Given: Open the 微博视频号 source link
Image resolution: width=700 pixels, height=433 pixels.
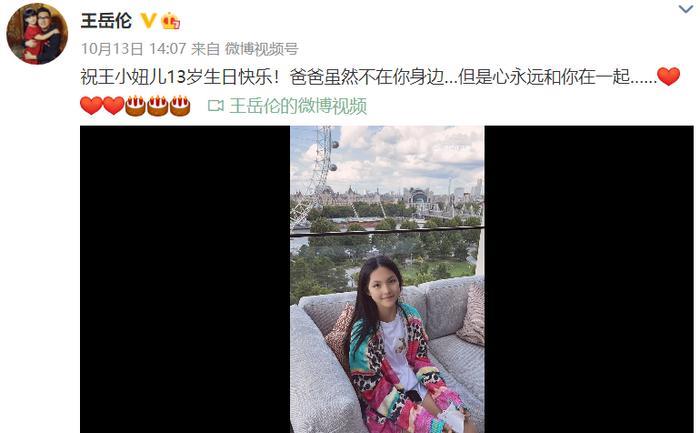Looking at the screenshot, I should click(261, 49).
